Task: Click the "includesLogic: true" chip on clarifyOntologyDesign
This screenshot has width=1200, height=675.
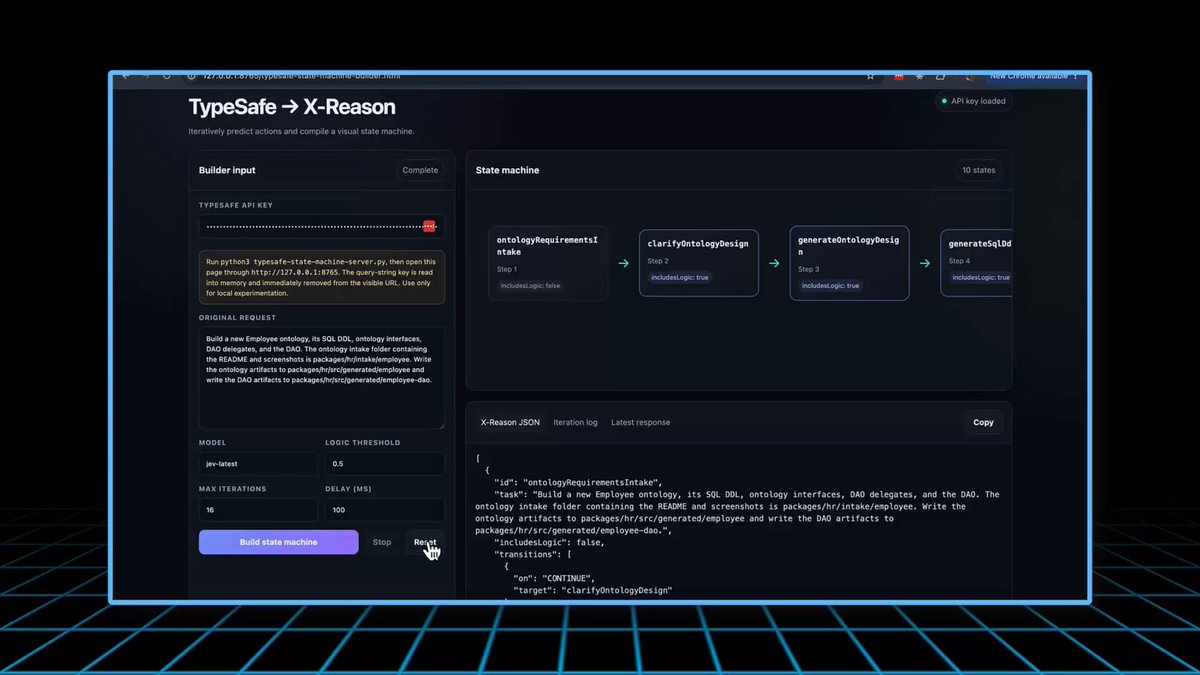Action: click(680, 277)
